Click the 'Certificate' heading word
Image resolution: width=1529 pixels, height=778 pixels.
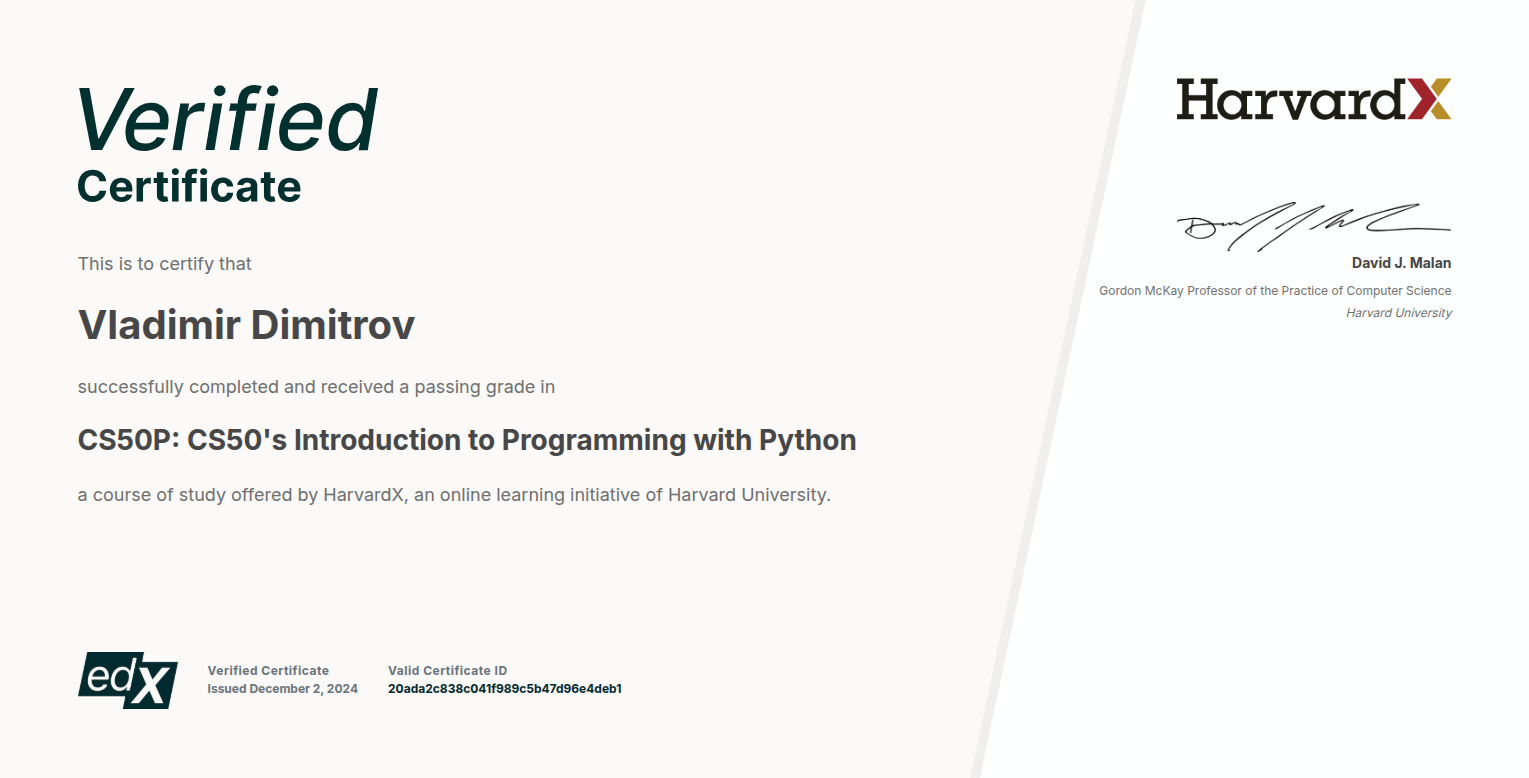tap(189, 187)
